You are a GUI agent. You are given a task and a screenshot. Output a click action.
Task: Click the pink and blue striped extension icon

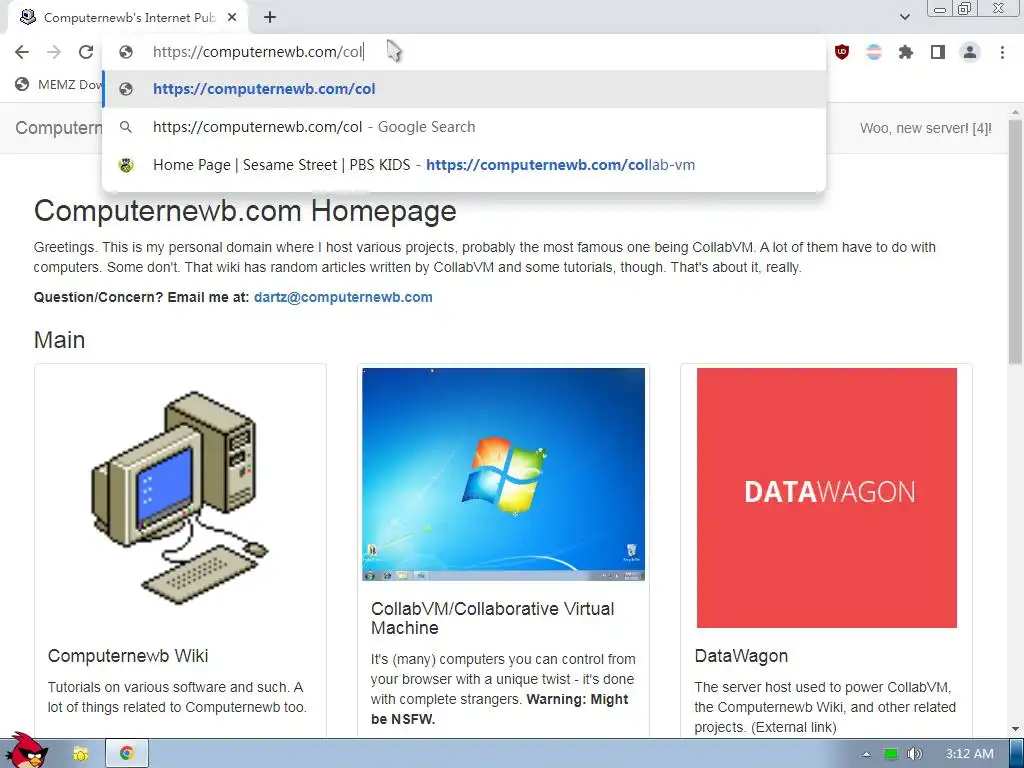pyautogui.click(x=874, y=52)
